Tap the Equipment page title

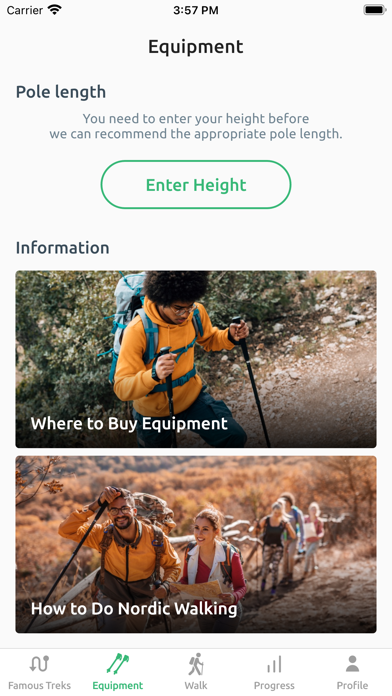pos(196,47)
